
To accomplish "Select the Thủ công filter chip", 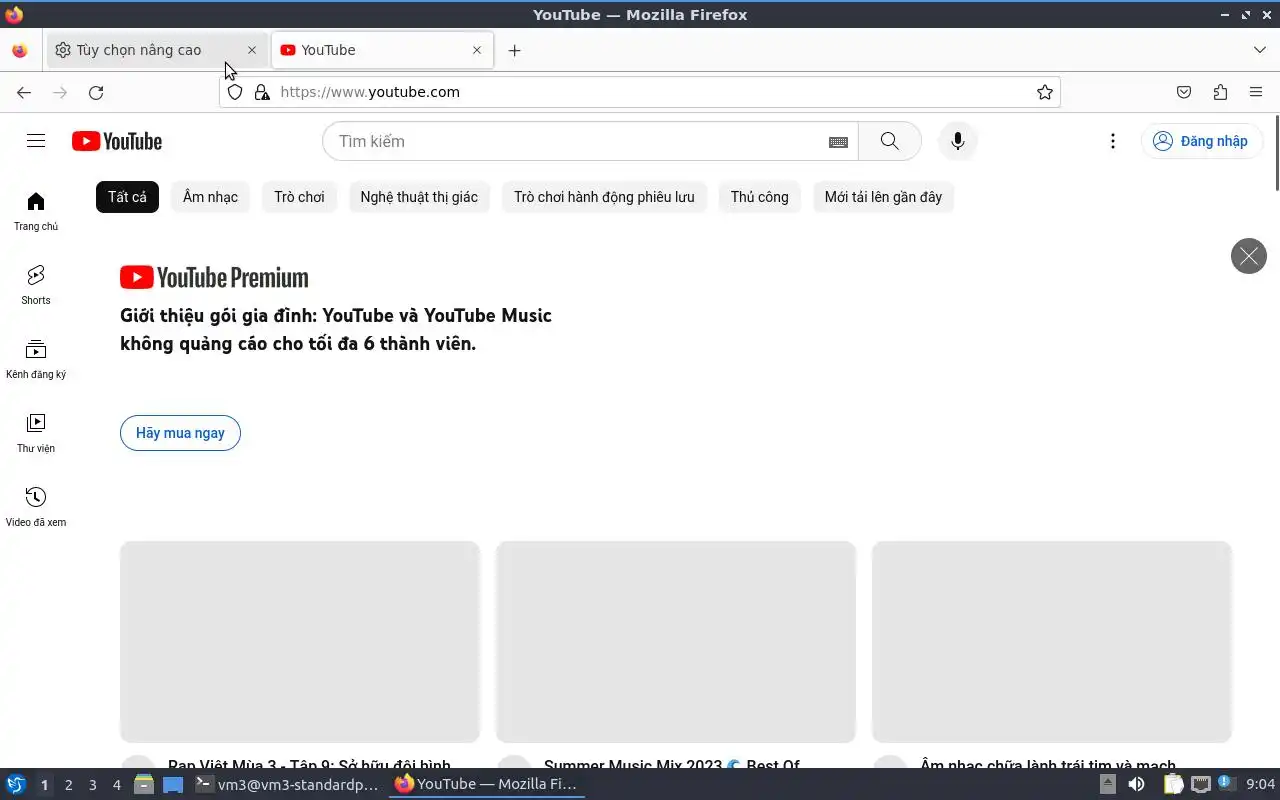I will [759, 197].
